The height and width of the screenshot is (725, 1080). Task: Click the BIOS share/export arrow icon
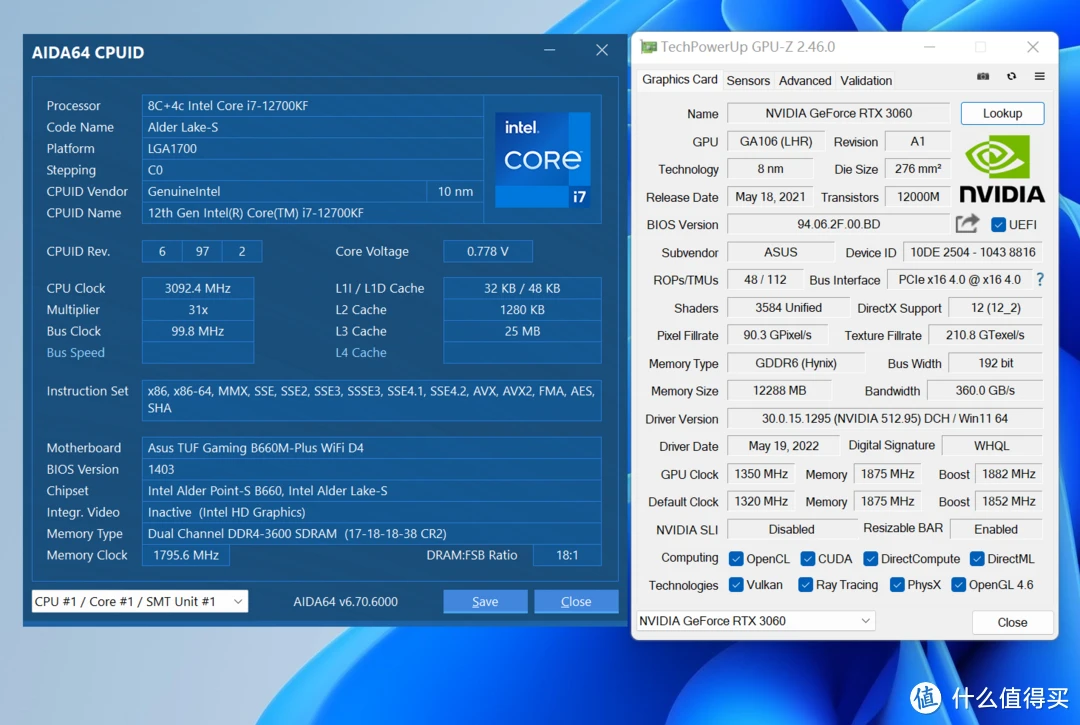click(x=967, y=224)
